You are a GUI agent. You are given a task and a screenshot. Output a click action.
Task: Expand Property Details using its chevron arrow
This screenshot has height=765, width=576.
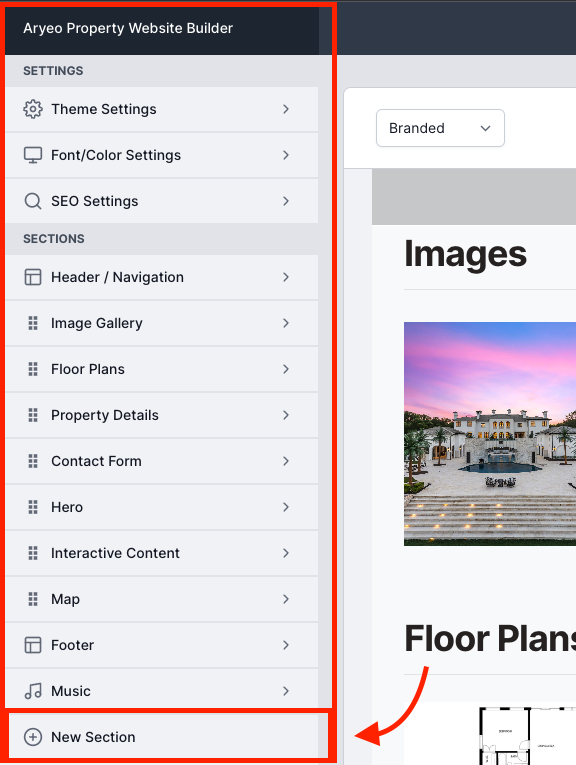[x=286, y=415]
